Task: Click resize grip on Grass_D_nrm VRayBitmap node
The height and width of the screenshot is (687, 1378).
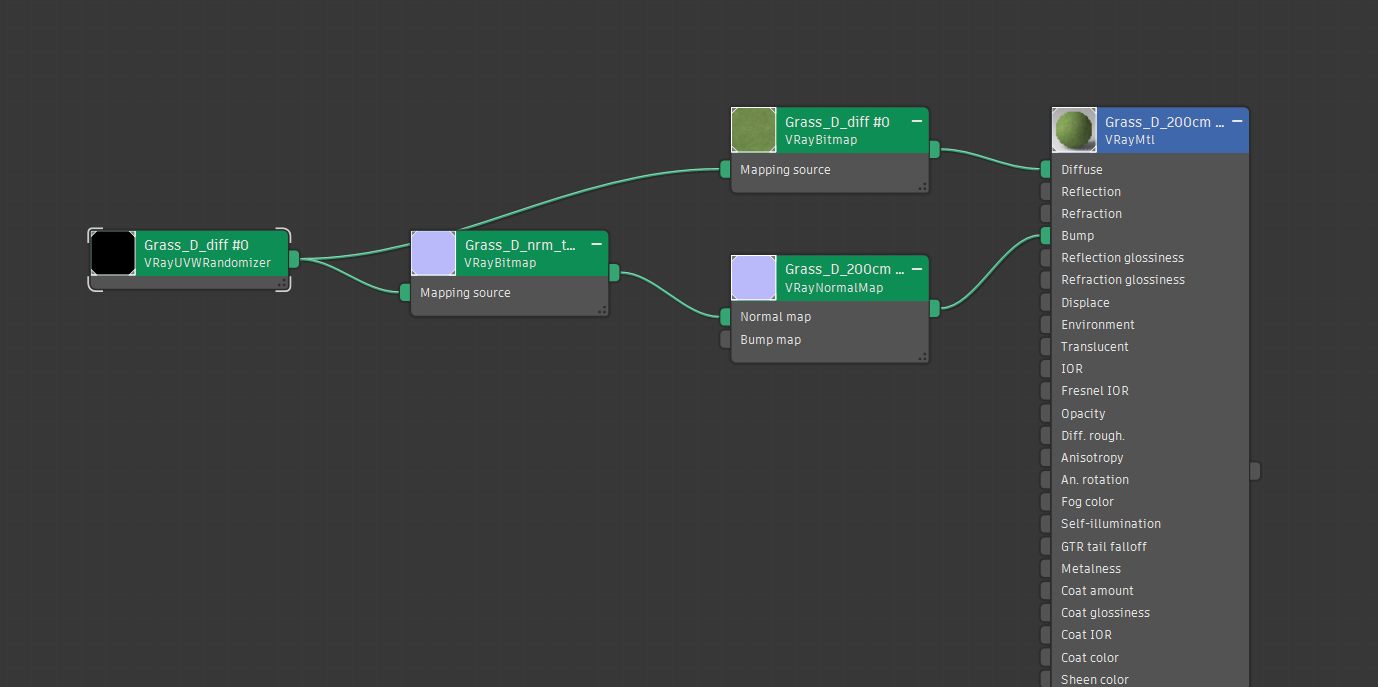Action: click(602, 310)
